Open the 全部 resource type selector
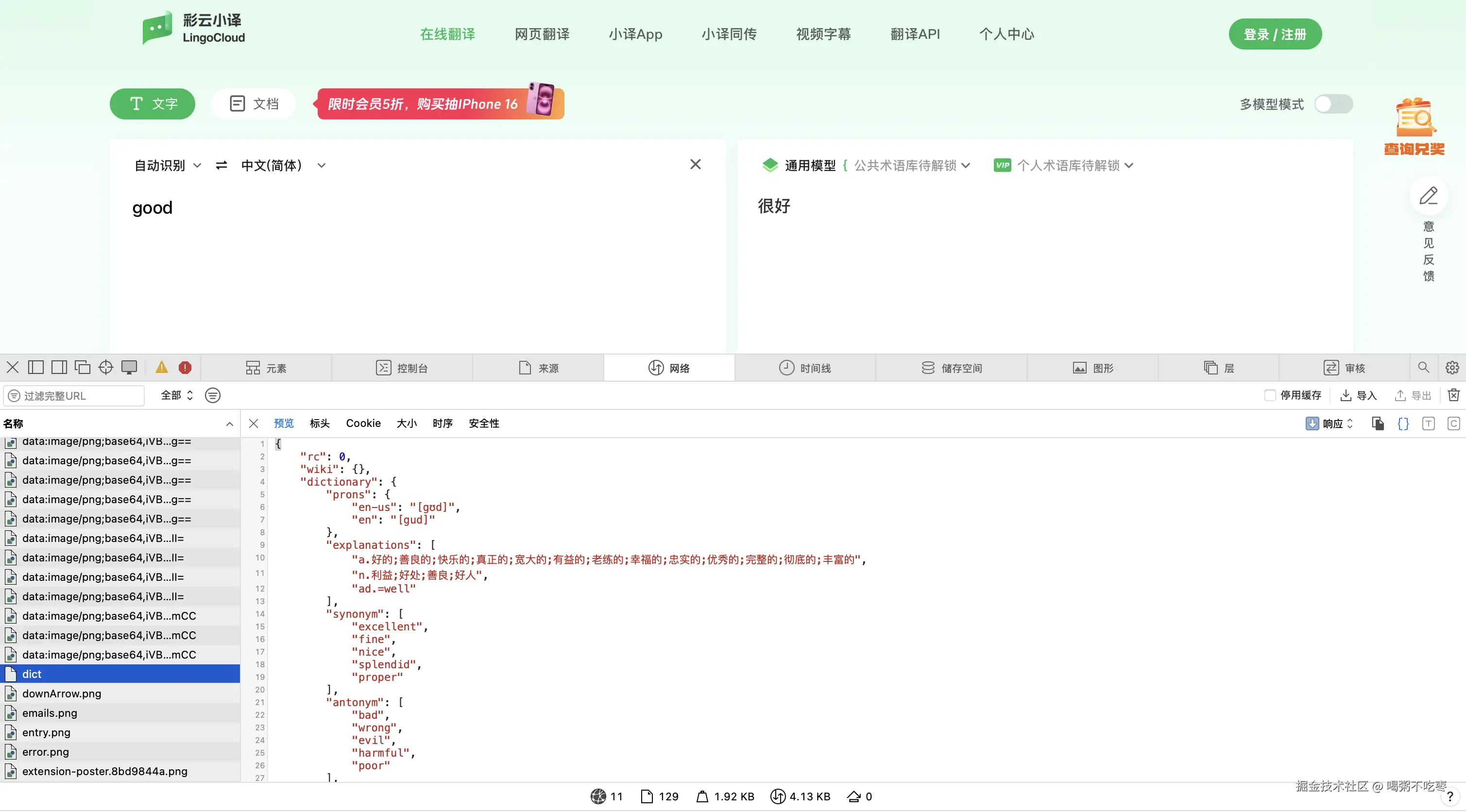The height and width of the screenshot is (812, 1466). point(176,395)
